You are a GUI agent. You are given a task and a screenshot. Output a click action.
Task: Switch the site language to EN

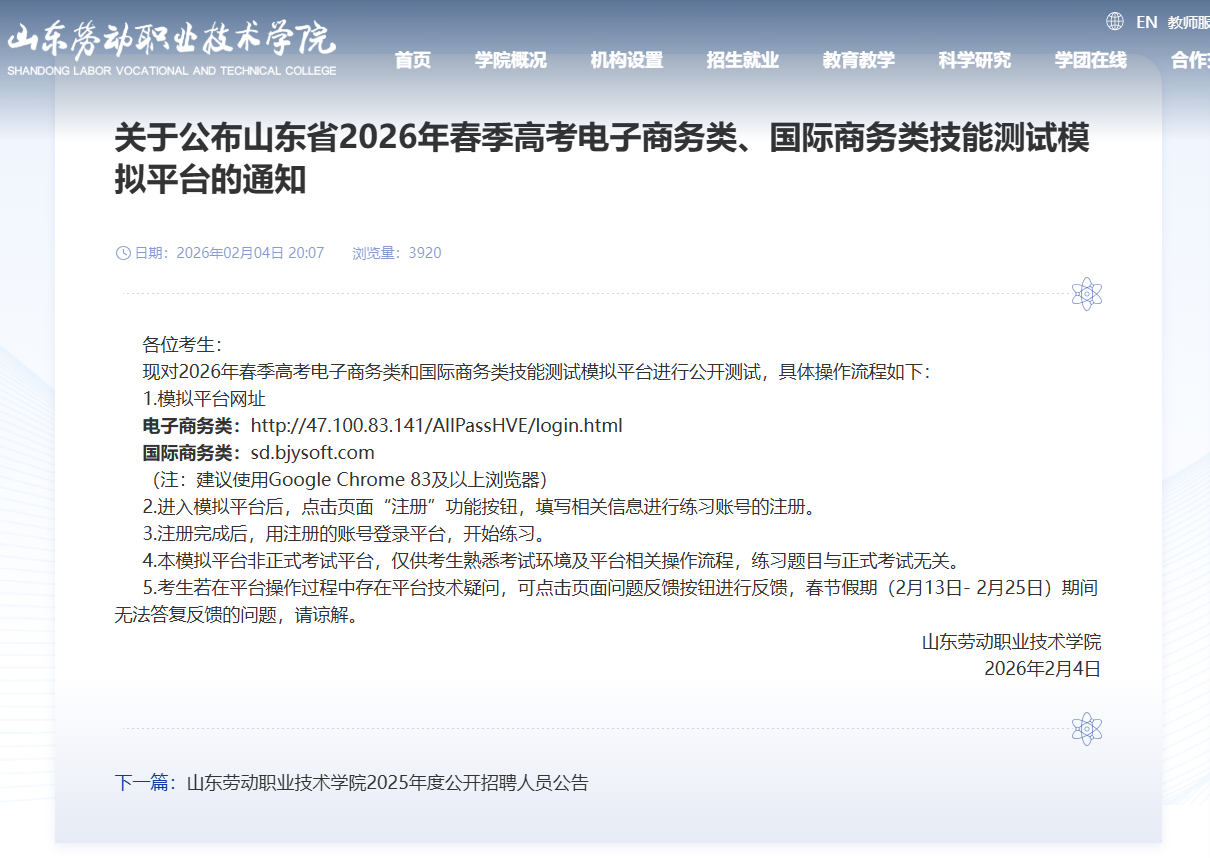tap(1146, 22)
